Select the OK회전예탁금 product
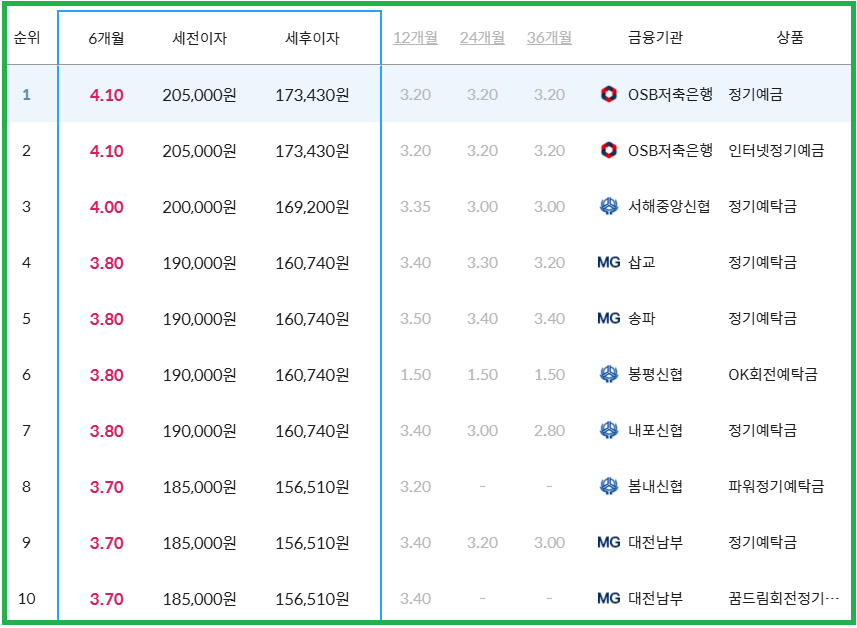857x628 pixels. point(773,374)
